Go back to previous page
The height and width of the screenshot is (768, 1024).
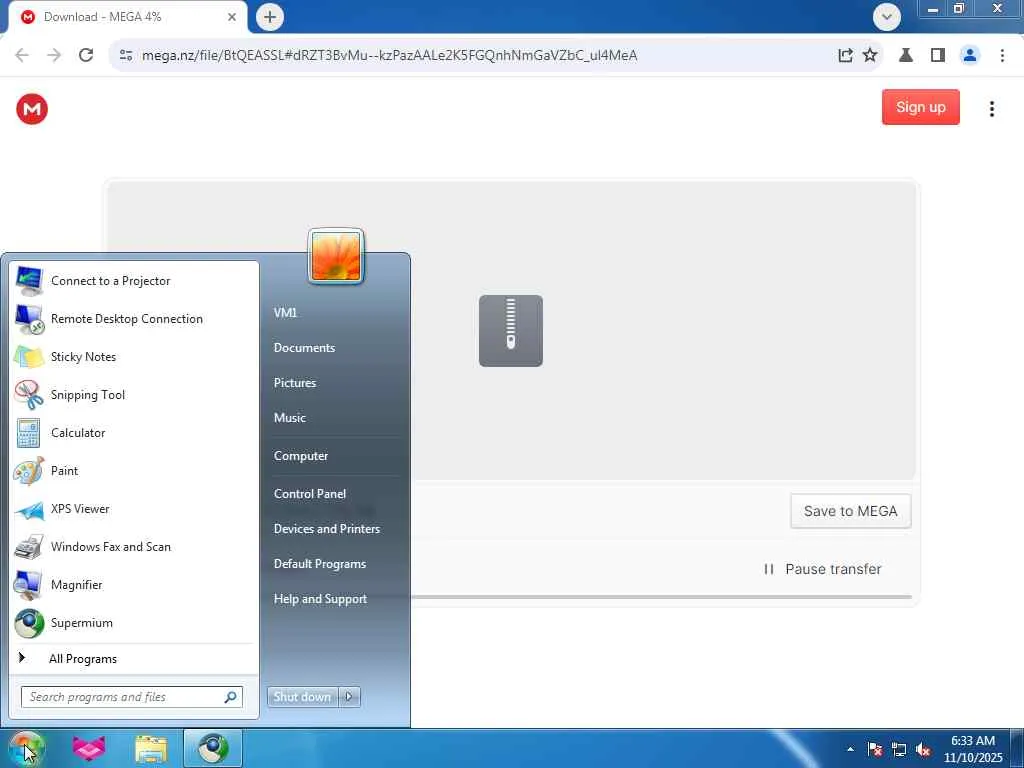point(22,55)
